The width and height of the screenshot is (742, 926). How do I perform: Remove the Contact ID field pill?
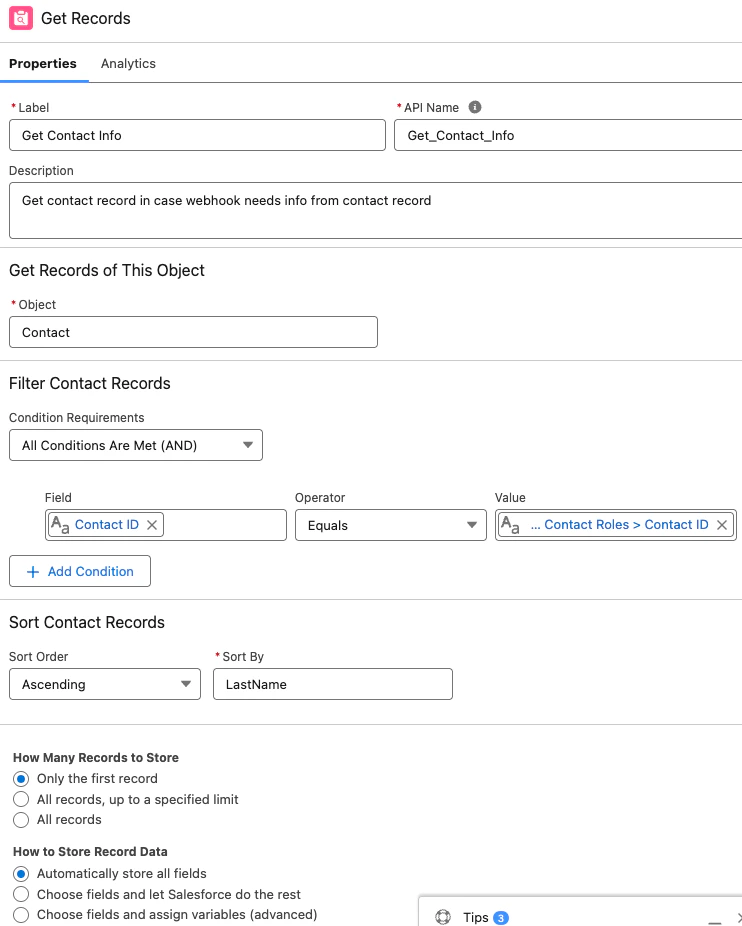pos(152,525)
